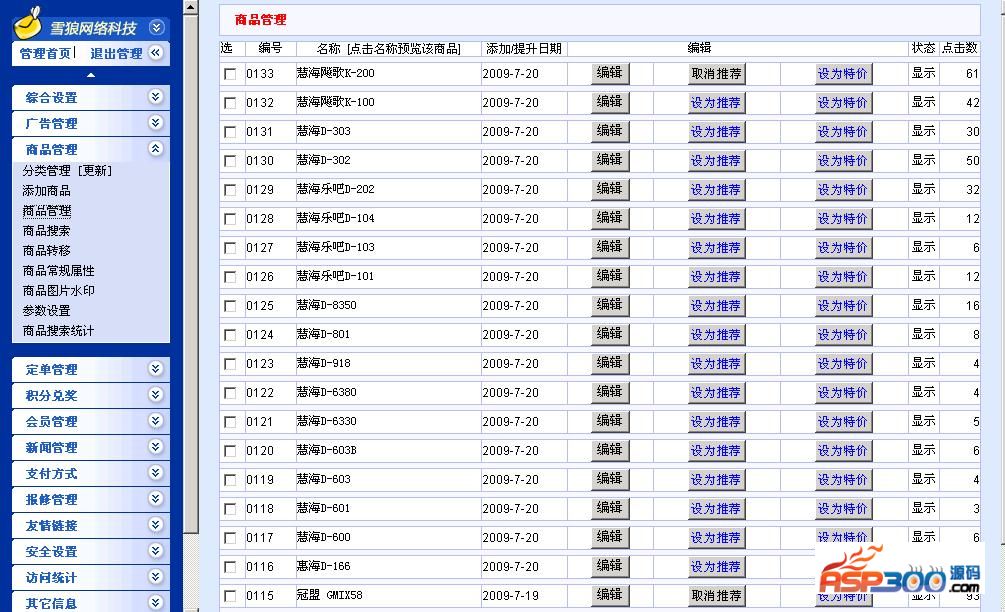Expand the 报修管理 chevron

(156, 499)
